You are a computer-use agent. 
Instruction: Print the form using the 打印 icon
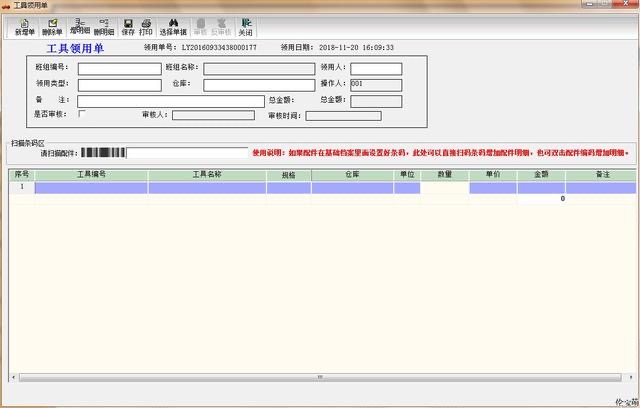pyautogui.click(x=146, y=26)
